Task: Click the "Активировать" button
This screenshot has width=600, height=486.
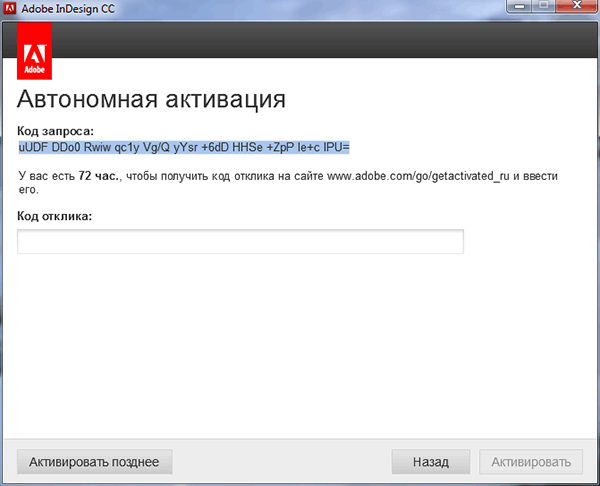Action: click(531, 462)
